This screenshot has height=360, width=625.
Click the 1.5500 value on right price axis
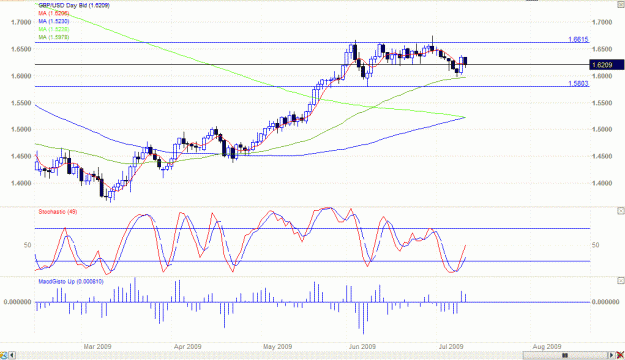tap(602, 103)
